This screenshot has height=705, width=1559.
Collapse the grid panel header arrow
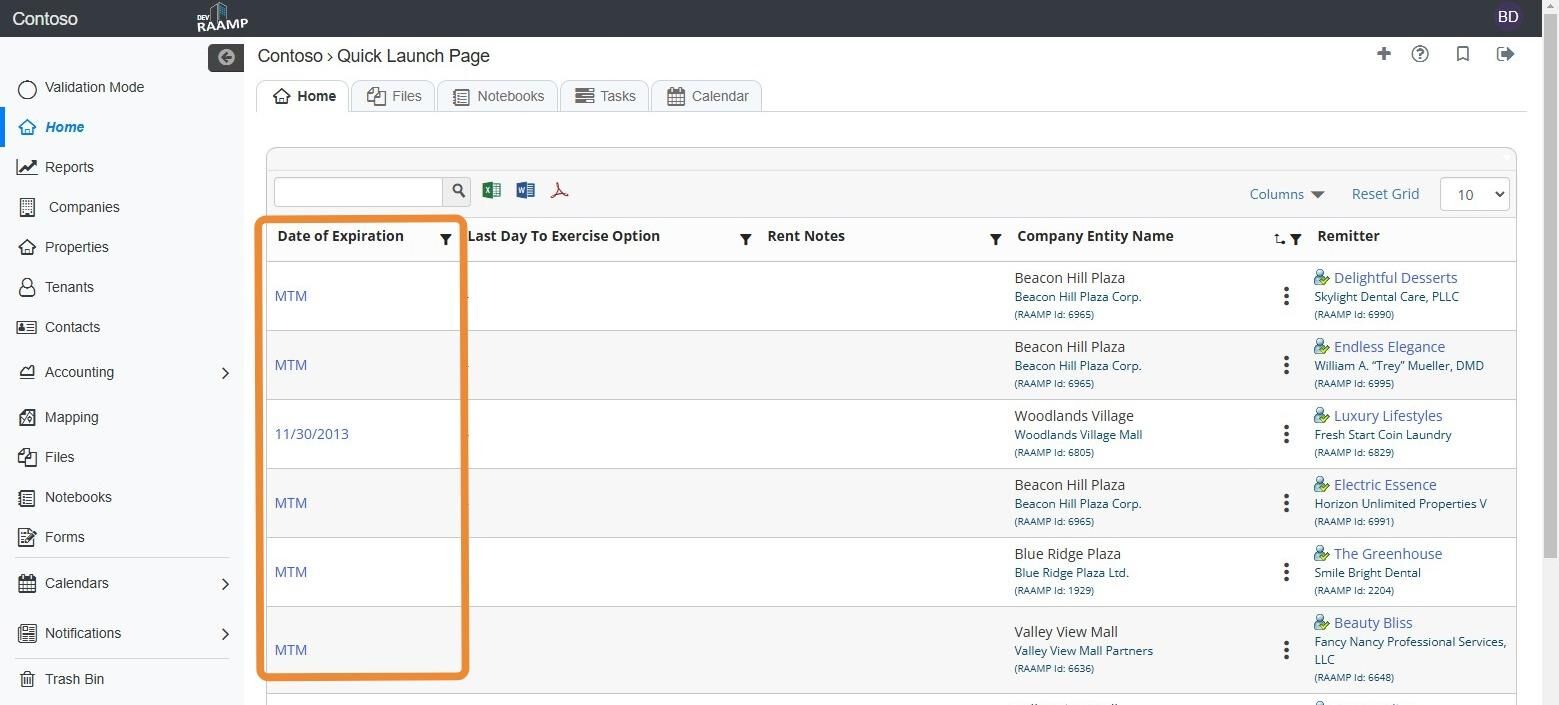click(1506, 157)
